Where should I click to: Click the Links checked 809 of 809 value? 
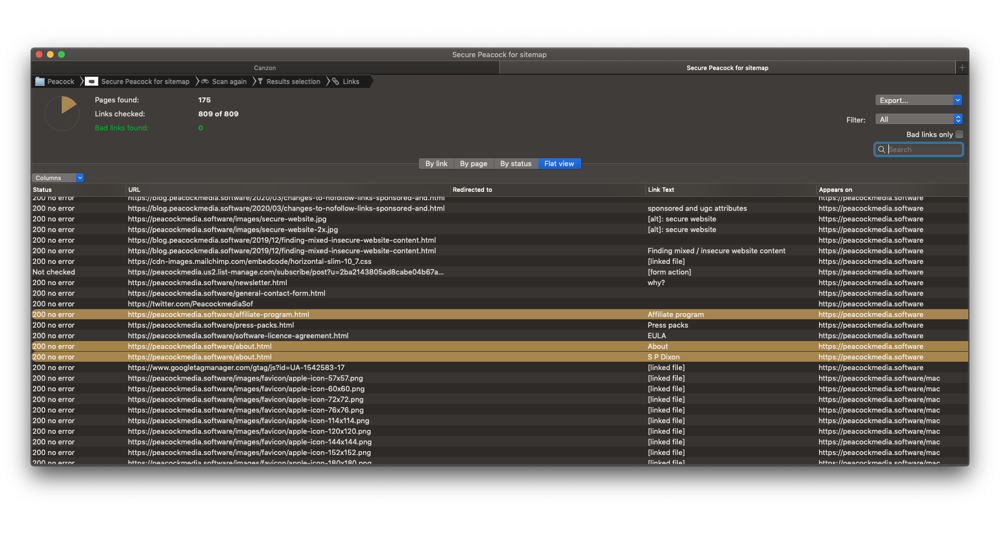(x=218, y=114)
